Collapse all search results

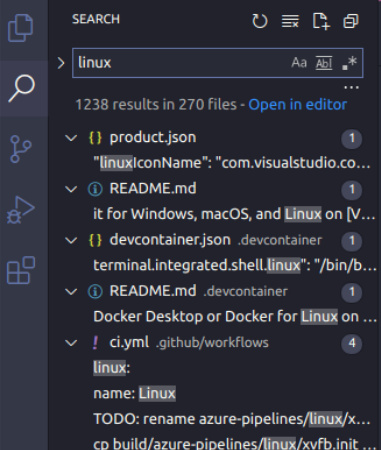351,21
